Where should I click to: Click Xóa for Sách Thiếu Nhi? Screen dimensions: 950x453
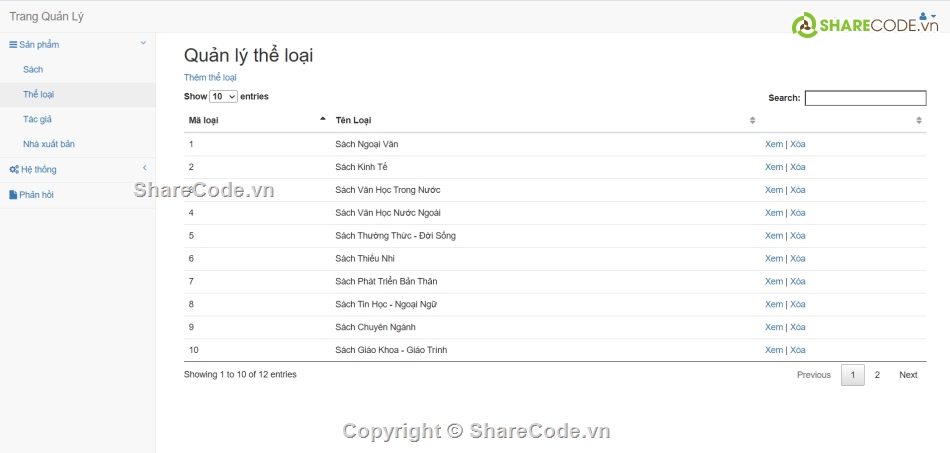point(798,259)
